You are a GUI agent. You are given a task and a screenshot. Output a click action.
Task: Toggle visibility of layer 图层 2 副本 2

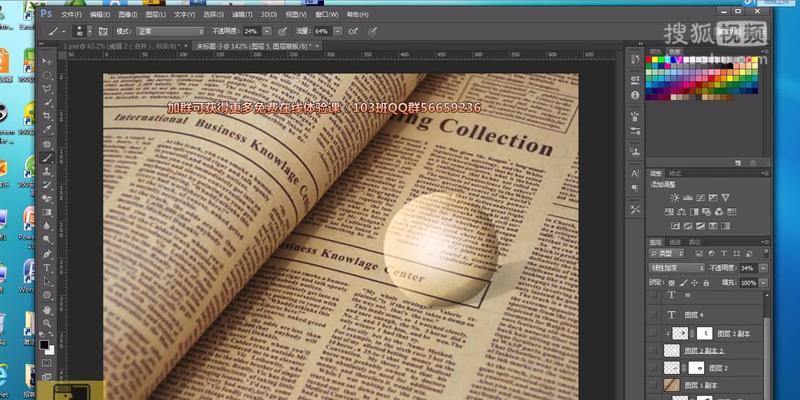653,351
